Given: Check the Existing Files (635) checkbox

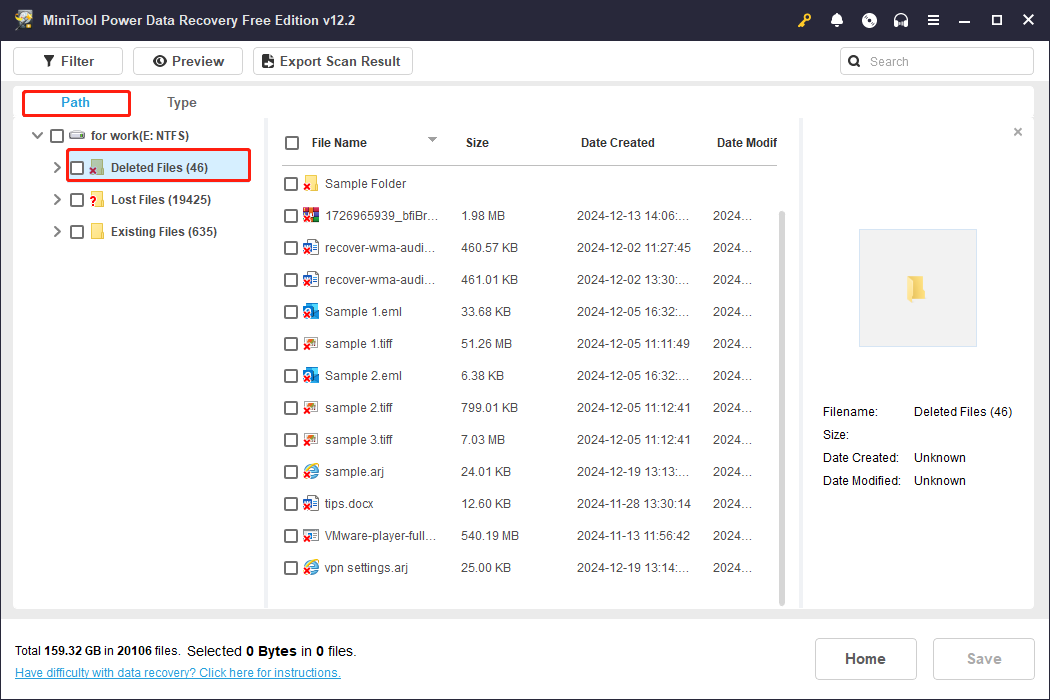Looking at the screenshot, I should (77, 232).
